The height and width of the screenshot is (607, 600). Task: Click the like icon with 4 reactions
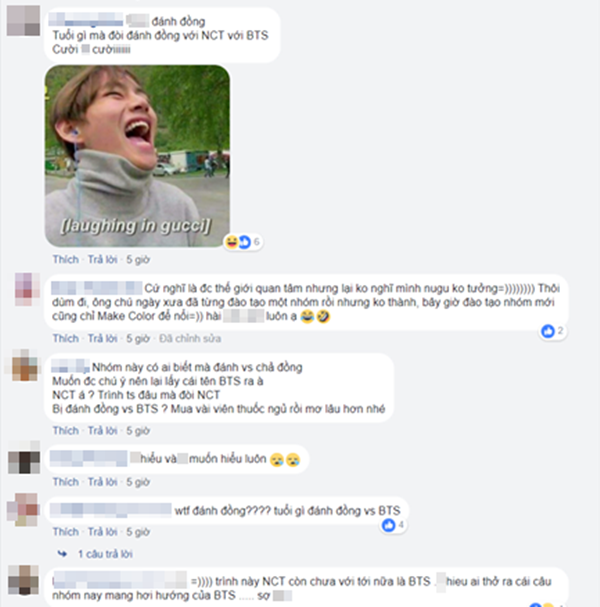389,525
